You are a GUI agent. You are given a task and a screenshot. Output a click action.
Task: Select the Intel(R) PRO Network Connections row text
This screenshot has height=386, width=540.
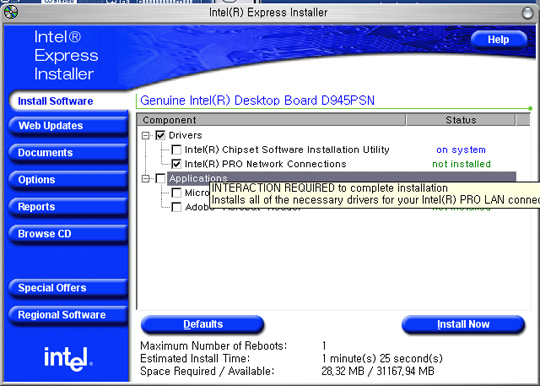tap(265, 164)
